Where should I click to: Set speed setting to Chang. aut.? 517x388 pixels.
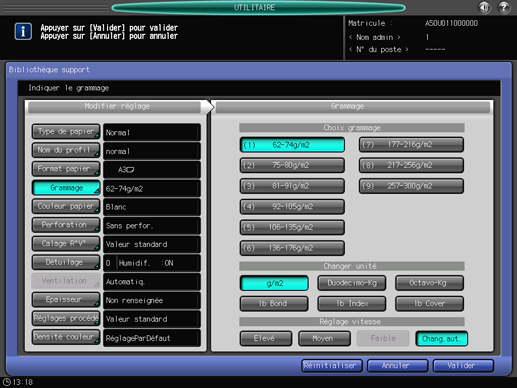(442, 339)
